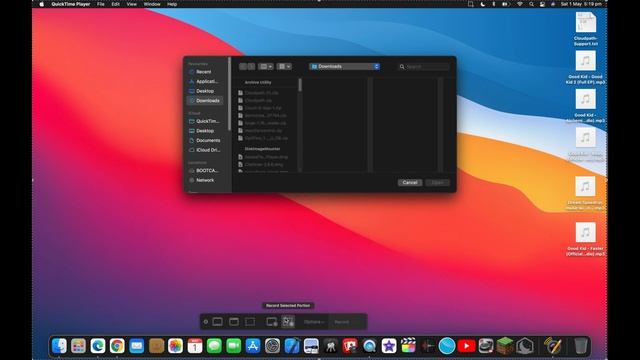The height and width of the screenshot is (360, 640).
Task: Open Mail from the Dock
Action: (x=136, y=346)
